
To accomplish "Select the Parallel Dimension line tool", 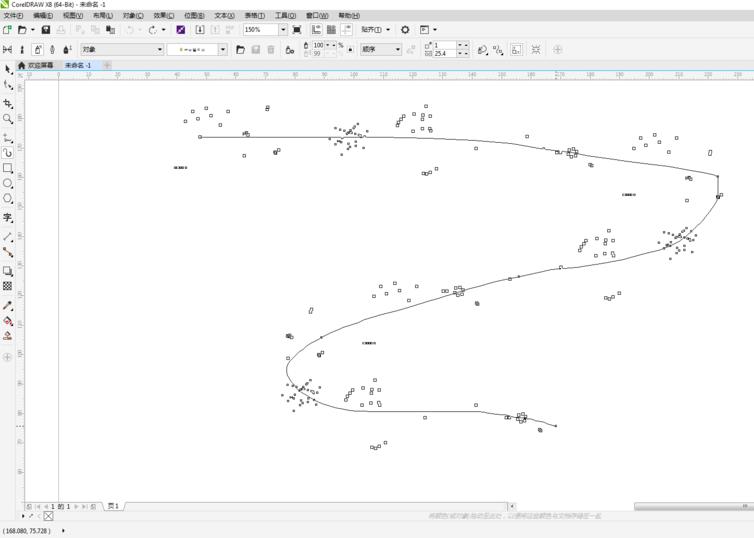I will click(x=8, y=237).
